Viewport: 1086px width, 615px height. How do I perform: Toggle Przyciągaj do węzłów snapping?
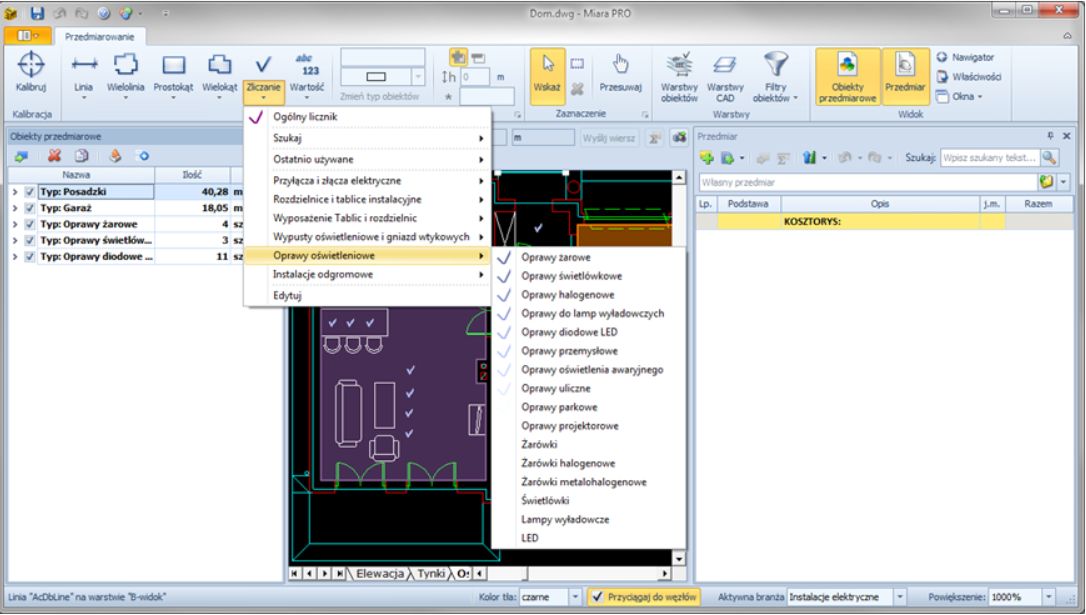coord(643,597)
